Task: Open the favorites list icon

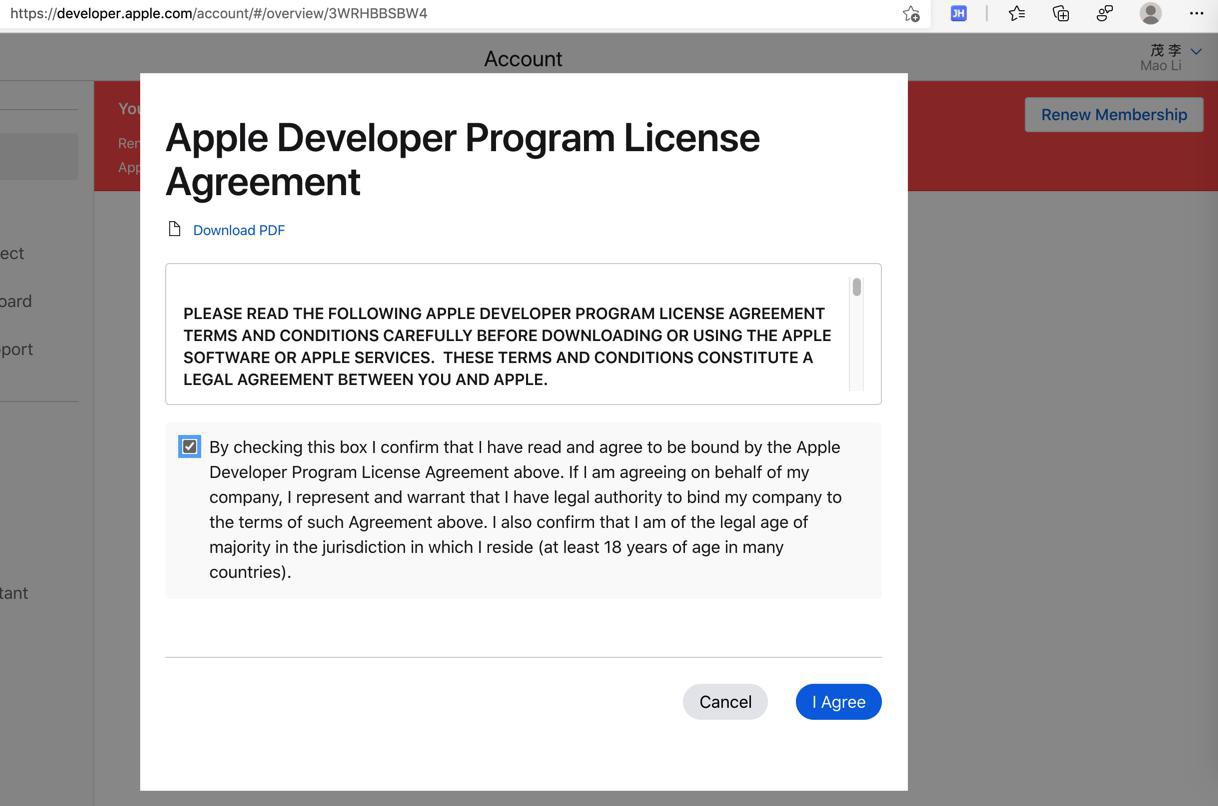Action: point(1017,13)
